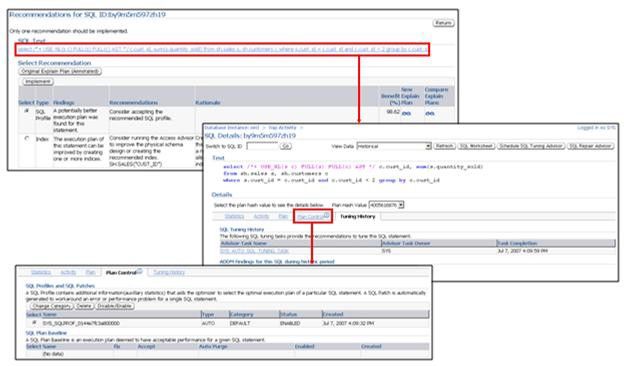
Task: Select the SQL Profile recommendation radio button
Action: (x=27, y=111)
